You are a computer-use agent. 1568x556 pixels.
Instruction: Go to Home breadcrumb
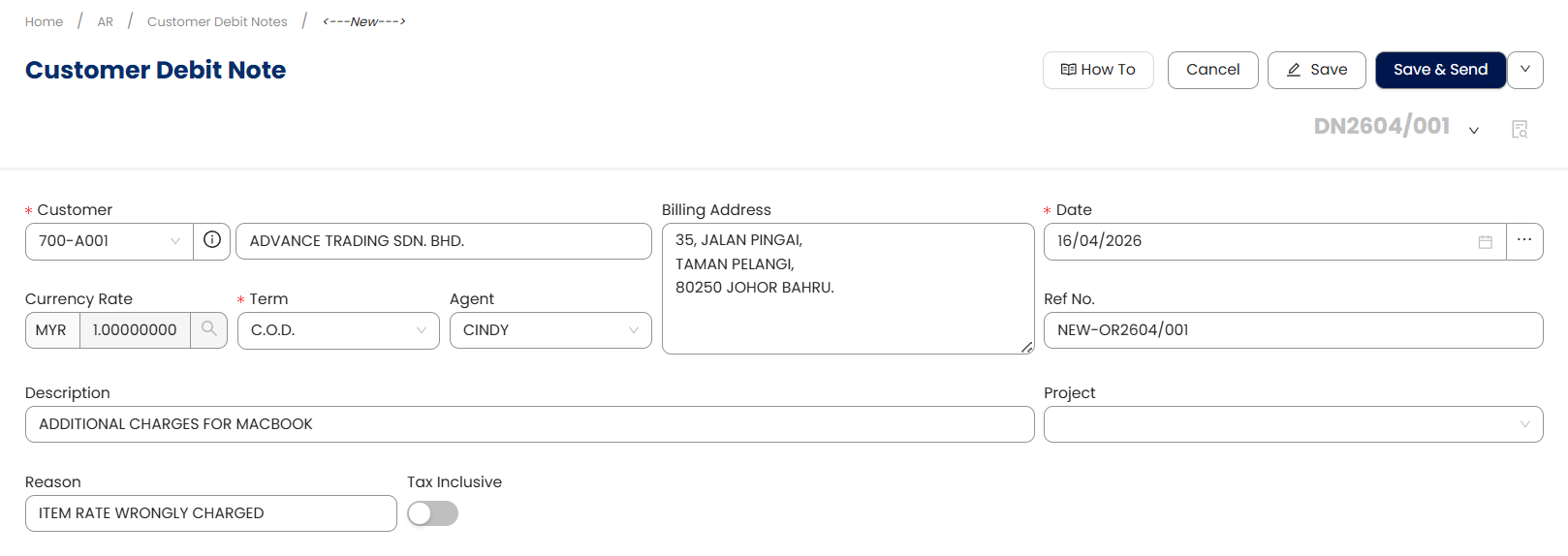pos(44,21)
